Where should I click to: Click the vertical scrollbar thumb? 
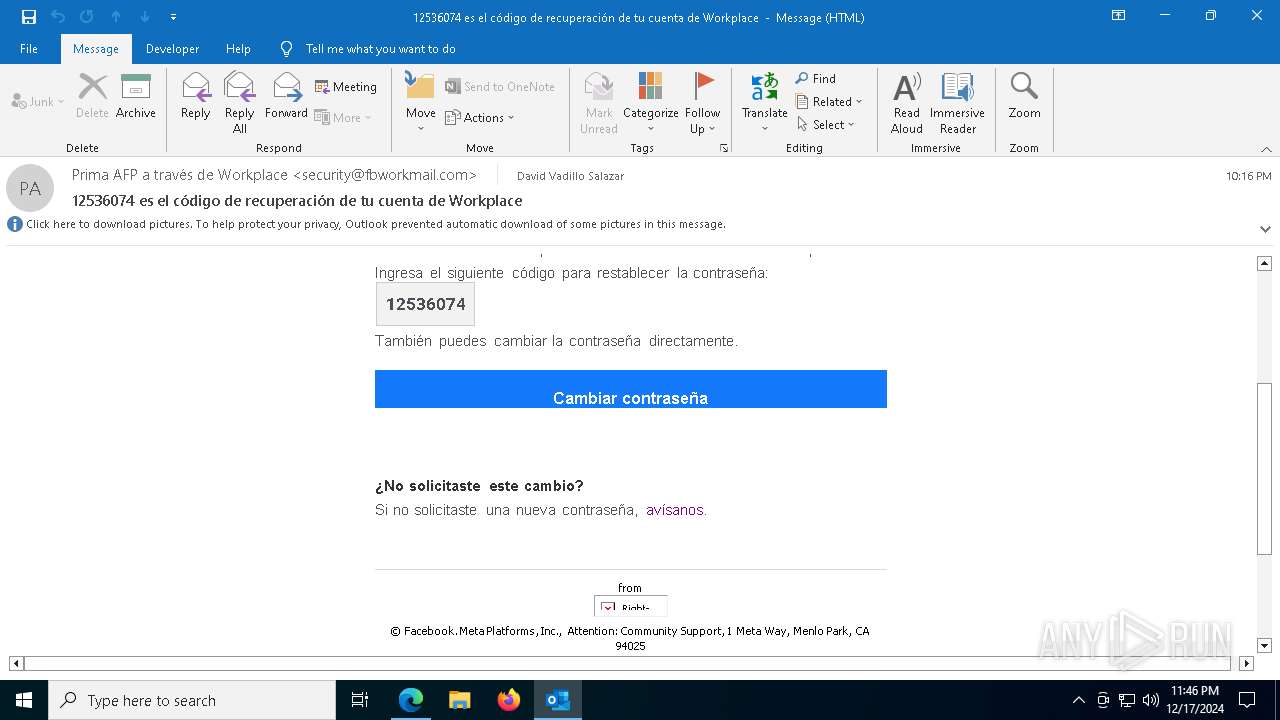click(x=1264, y=468)
